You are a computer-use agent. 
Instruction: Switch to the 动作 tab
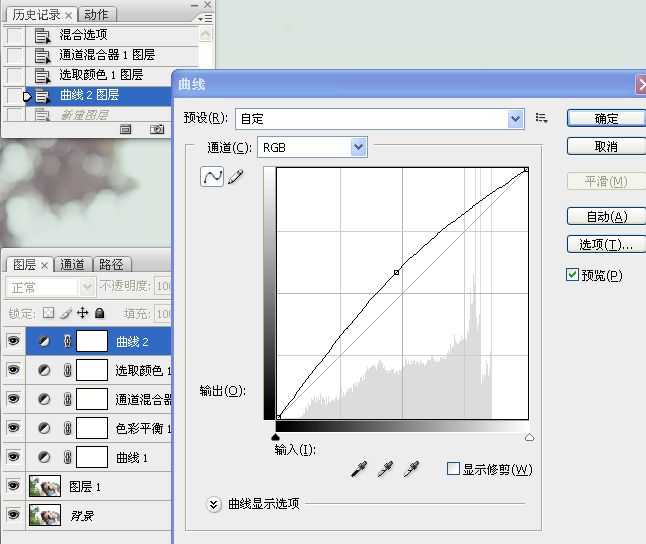point(96,15)
